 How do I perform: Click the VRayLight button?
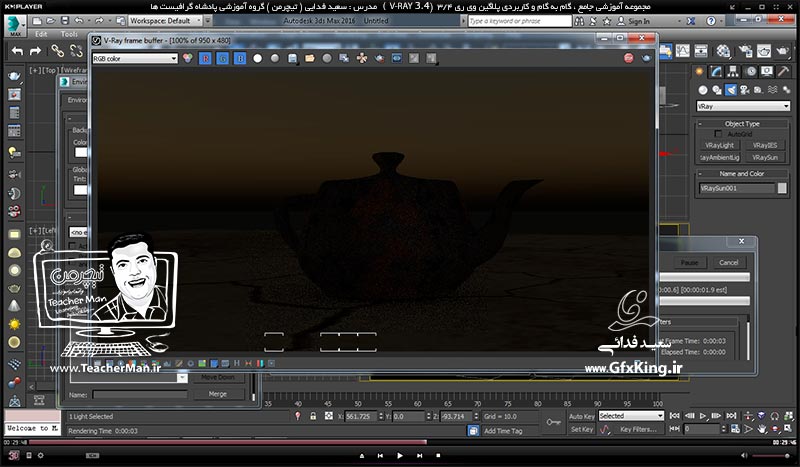[x=719, y=145]
